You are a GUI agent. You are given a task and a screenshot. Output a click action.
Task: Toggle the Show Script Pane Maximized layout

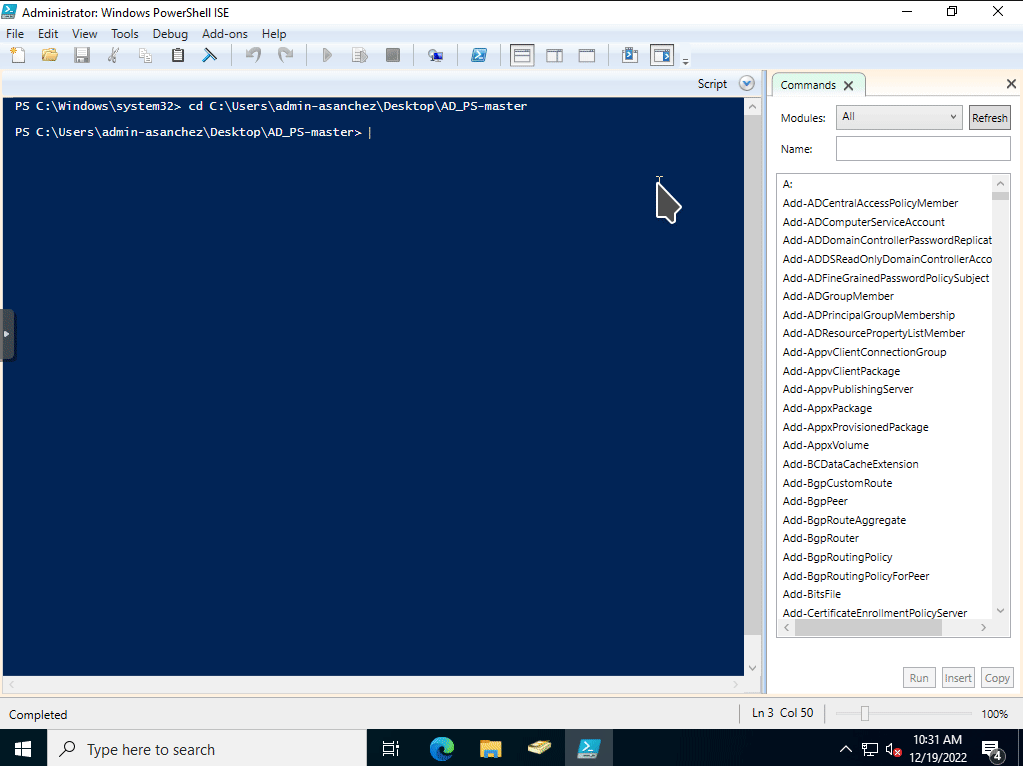(x=587, y=55)
